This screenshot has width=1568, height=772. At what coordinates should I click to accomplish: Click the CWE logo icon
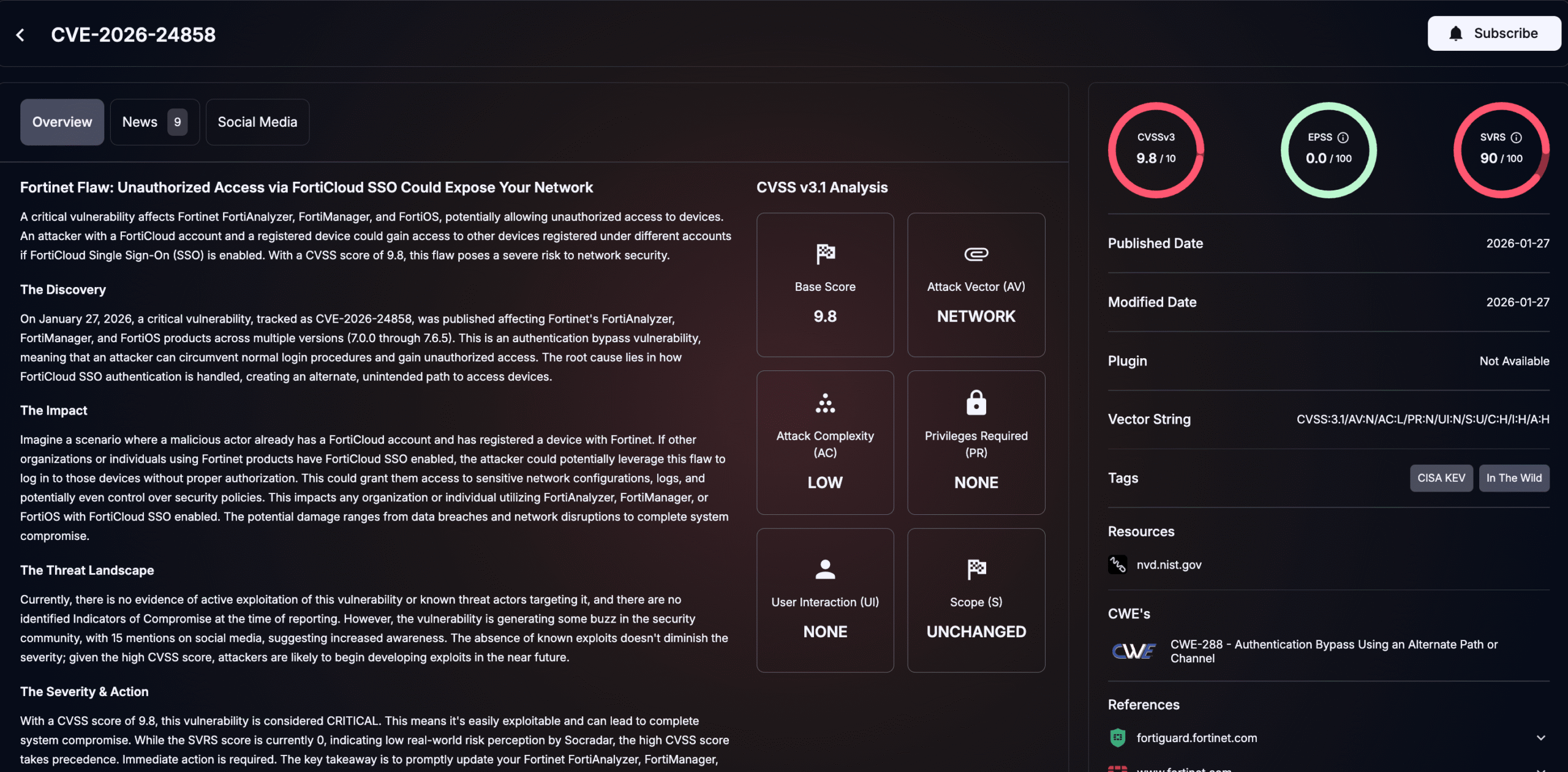click(1133, 651)
